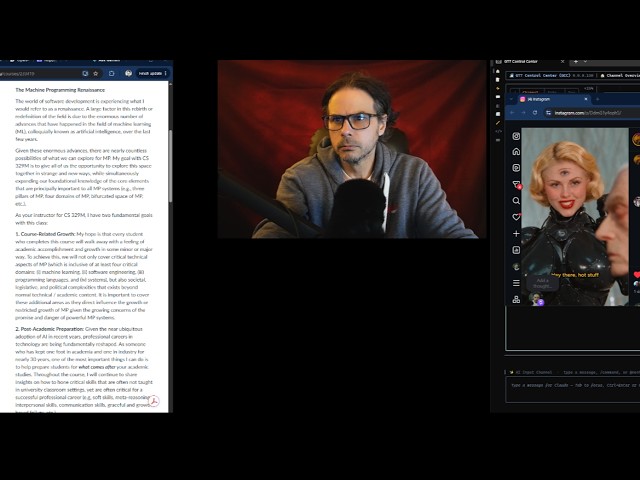This screenshot has height=480, width=640.
Task: Click the Instagram logo icon in sidebar
Action: (x=516, y=136)
